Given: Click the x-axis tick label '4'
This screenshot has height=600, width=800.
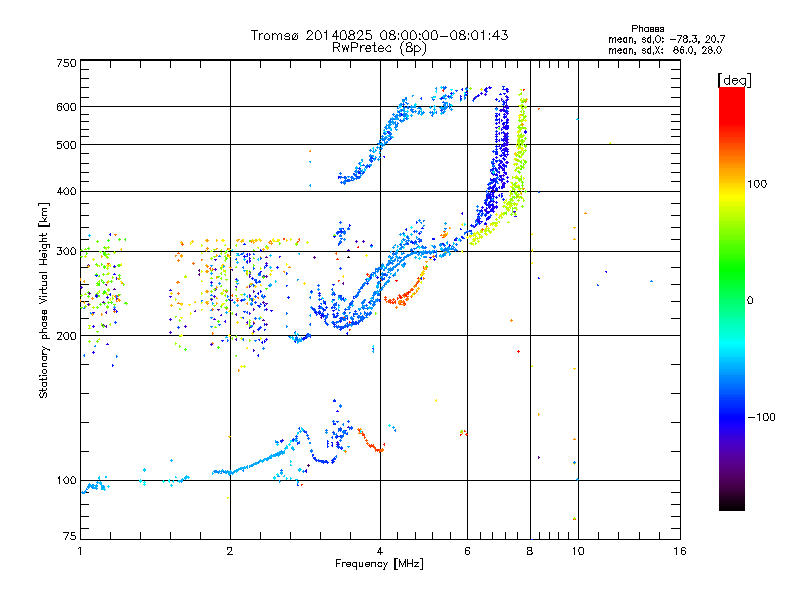Looking at the screenshot, I should point(380,551).
